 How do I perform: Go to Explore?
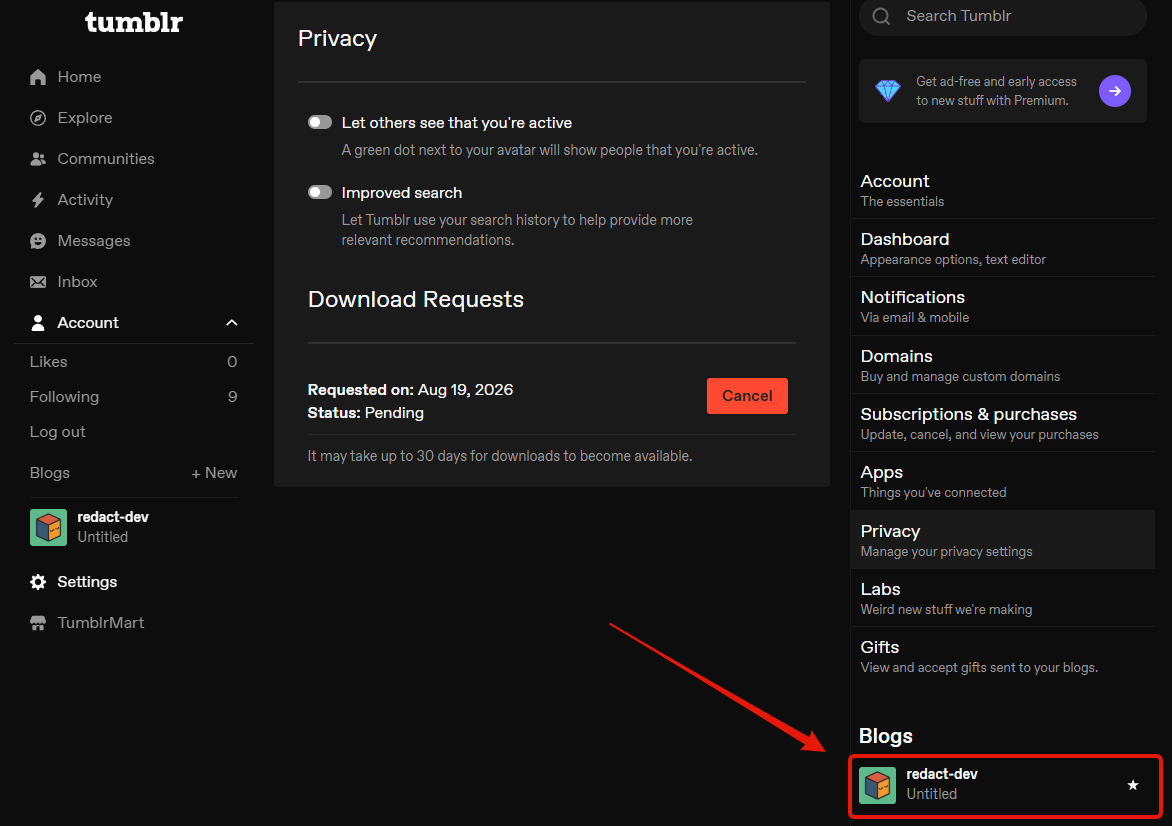click(x=84, y=118)
